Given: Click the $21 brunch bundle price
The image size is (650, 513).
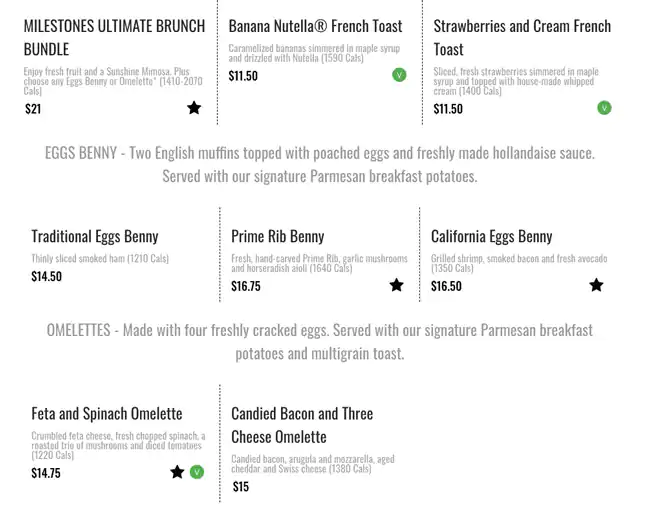Looking at the screenshot, I should [33, 109].
